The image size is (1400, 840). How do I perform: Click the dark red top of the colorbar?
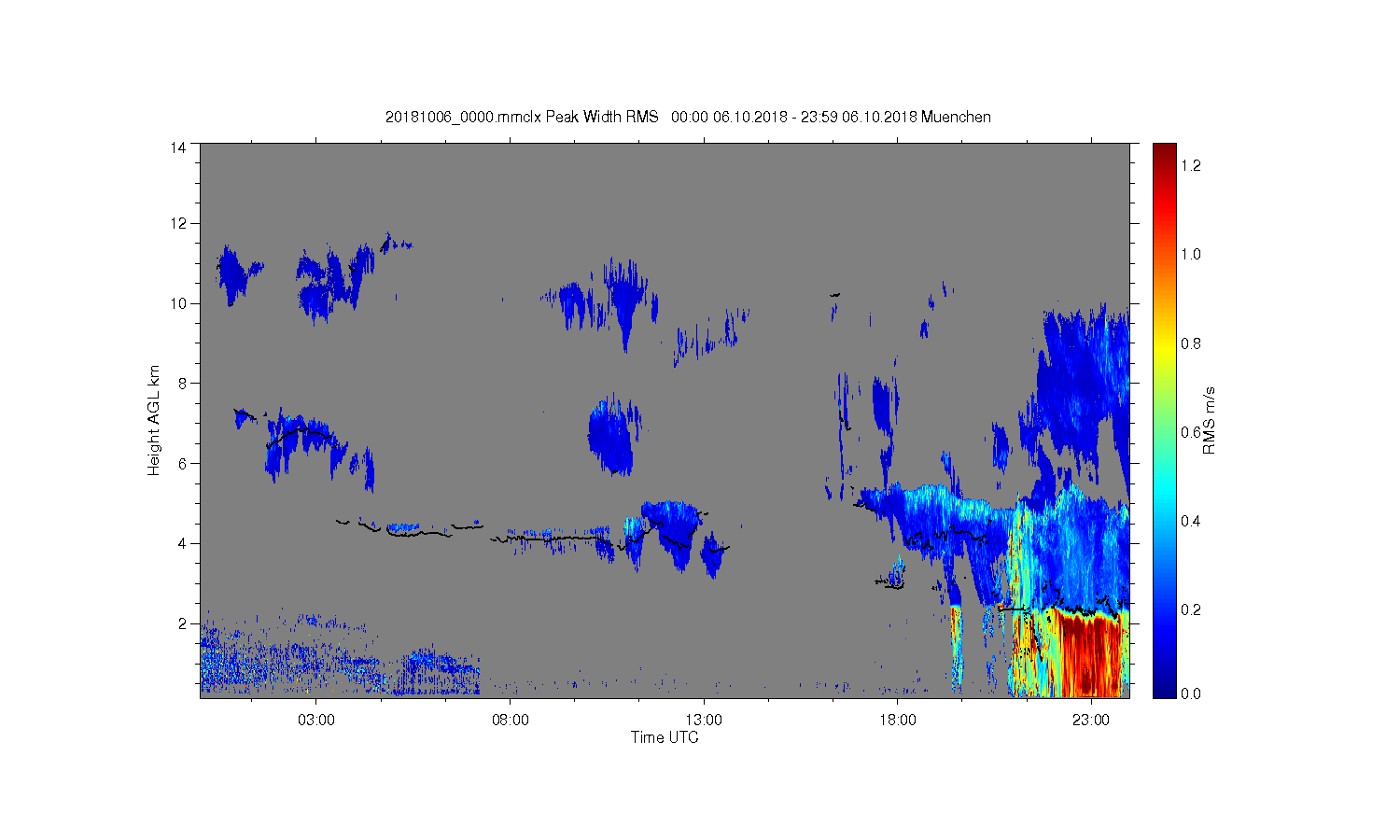1164,155
